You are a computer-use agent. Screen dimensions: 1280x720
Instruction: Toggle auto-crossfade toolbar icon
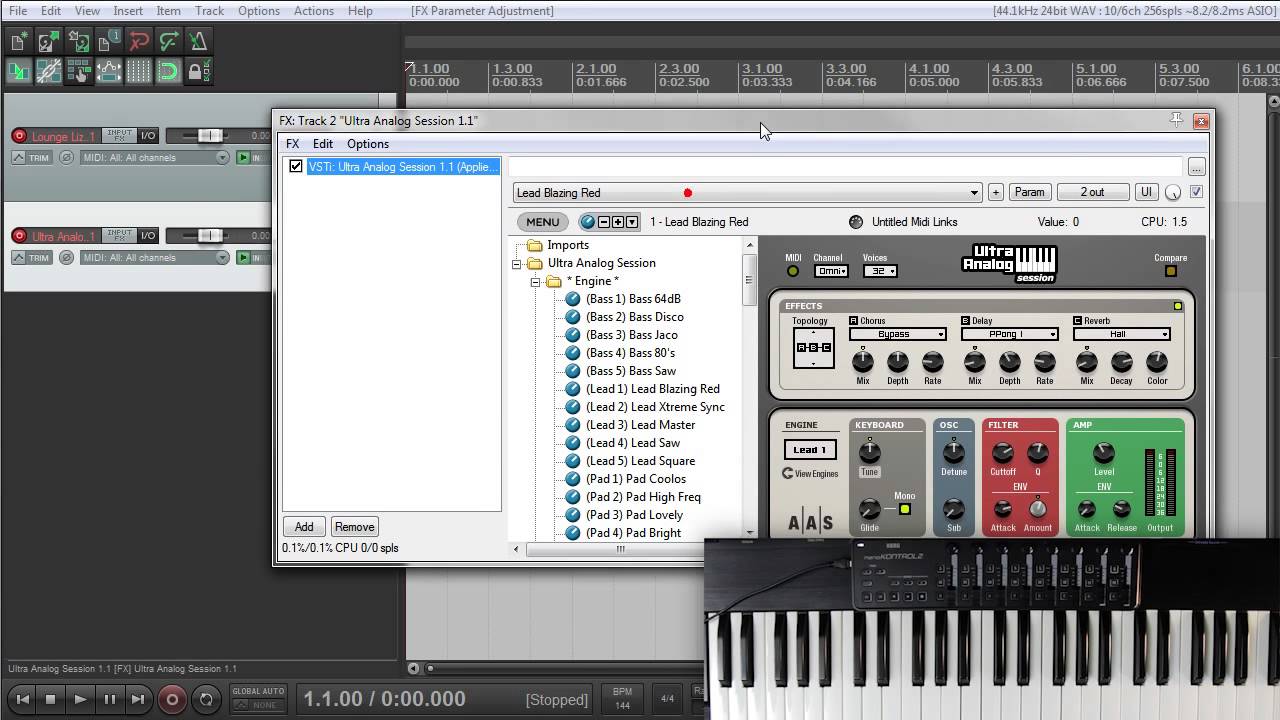click(19, 71)
